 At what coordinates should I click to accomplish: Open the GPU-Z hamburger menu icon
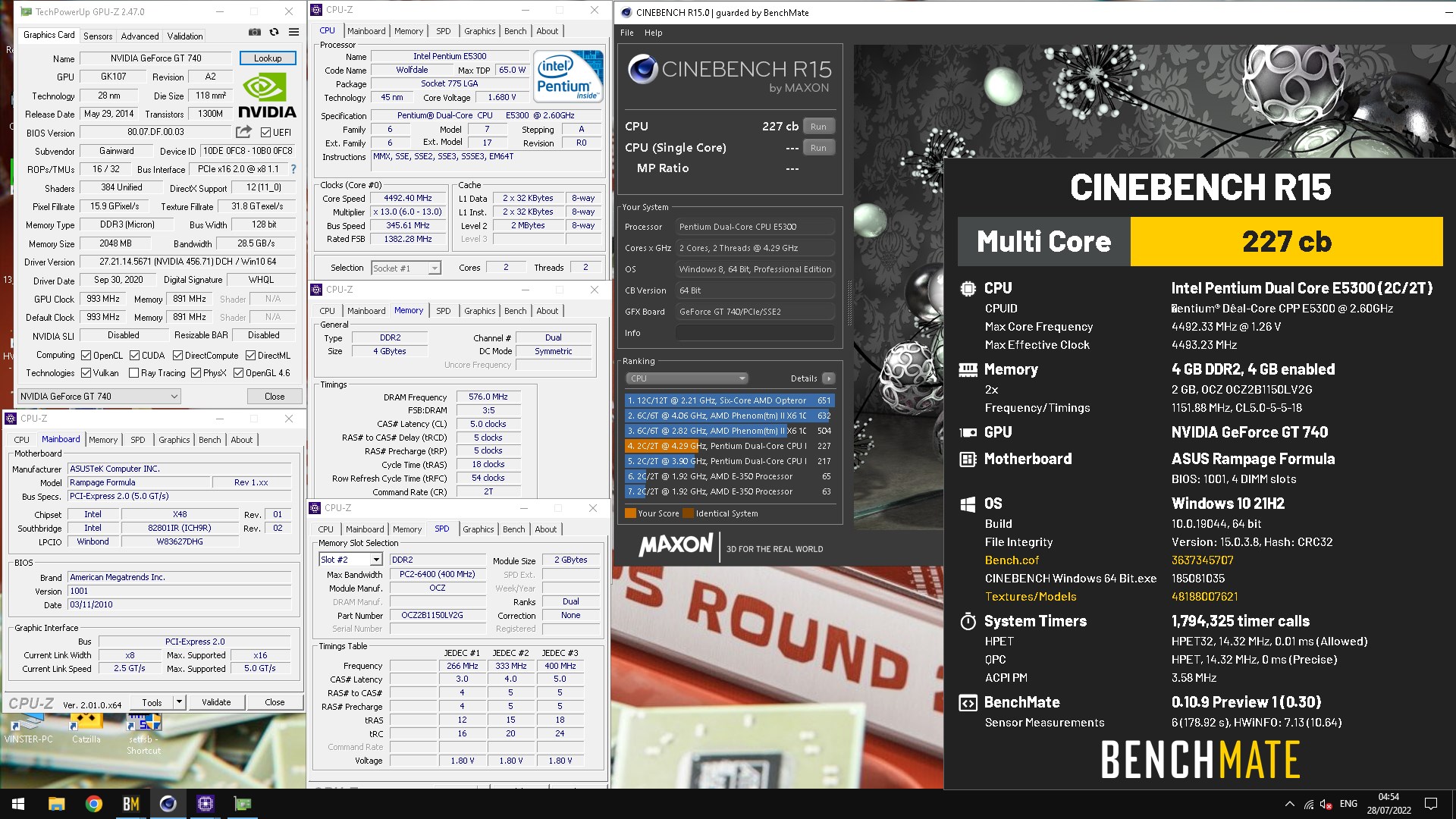pyautogui.click(x=293, y=32)
